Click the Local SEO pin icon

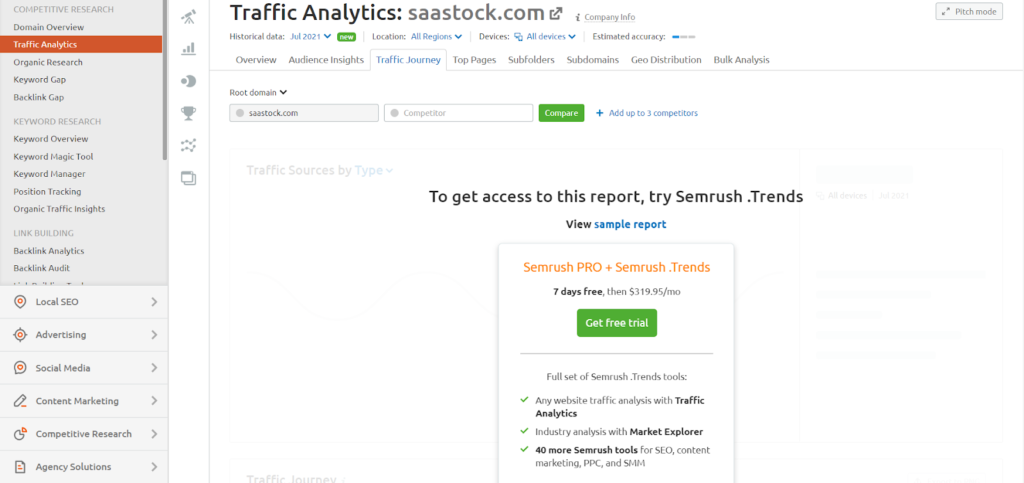20,302
